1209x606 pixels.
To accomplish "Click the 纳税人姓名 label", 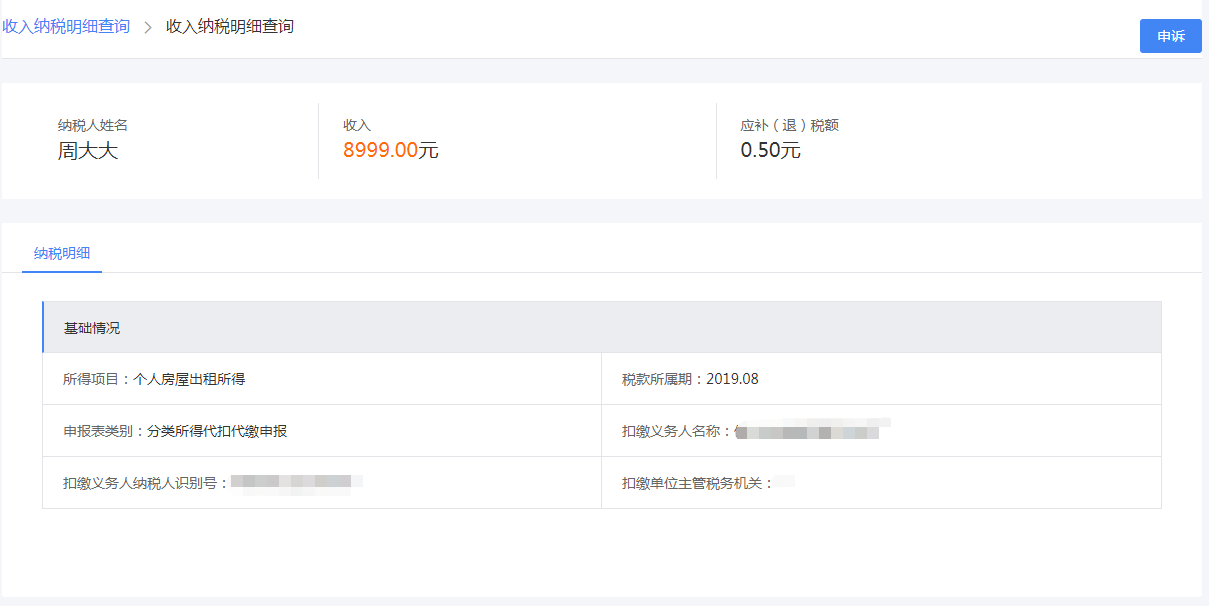I will (x=93, y=125).
